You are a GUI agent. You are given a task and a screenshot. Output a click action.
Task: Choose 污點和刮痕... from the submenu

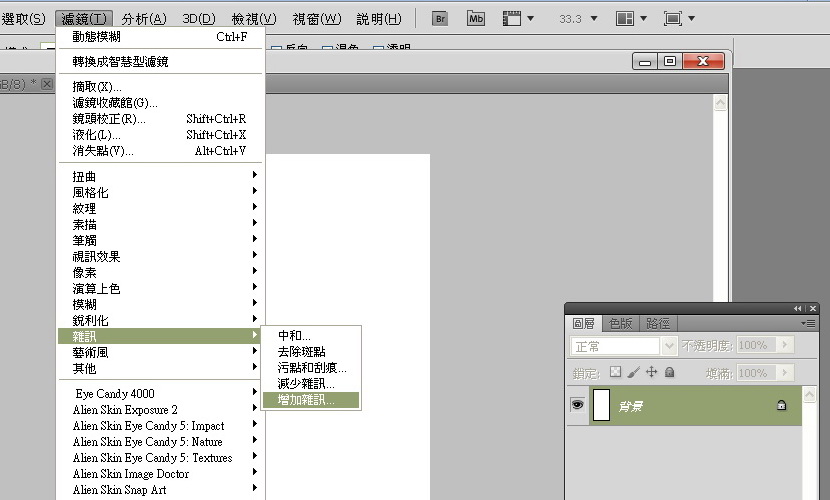[311, 367]
